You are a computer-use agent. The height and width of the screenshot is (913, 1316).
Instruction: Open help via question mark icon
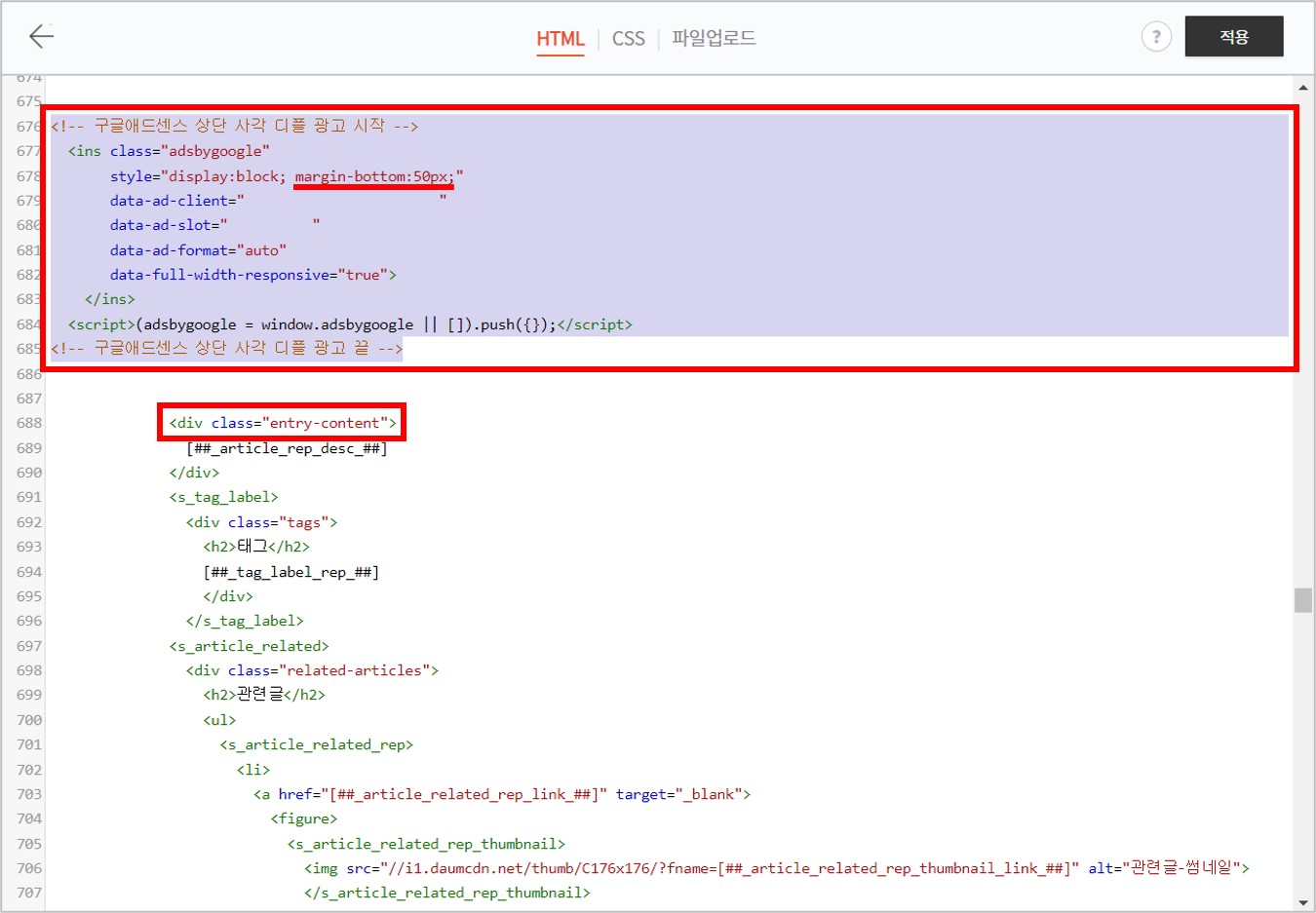(x=1156, y=37)
